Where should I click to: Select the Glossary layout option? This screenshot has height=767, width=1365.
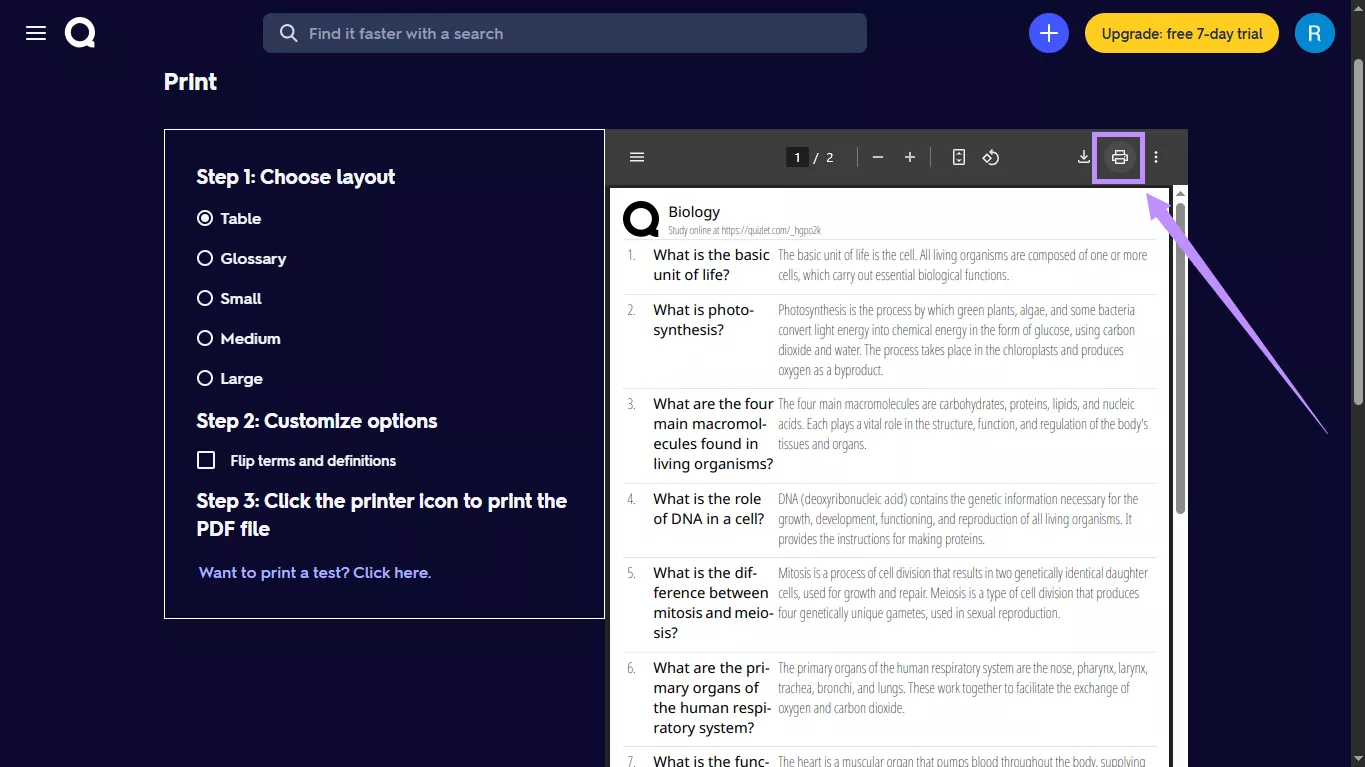pyautogui.click(x=204, y=258)
